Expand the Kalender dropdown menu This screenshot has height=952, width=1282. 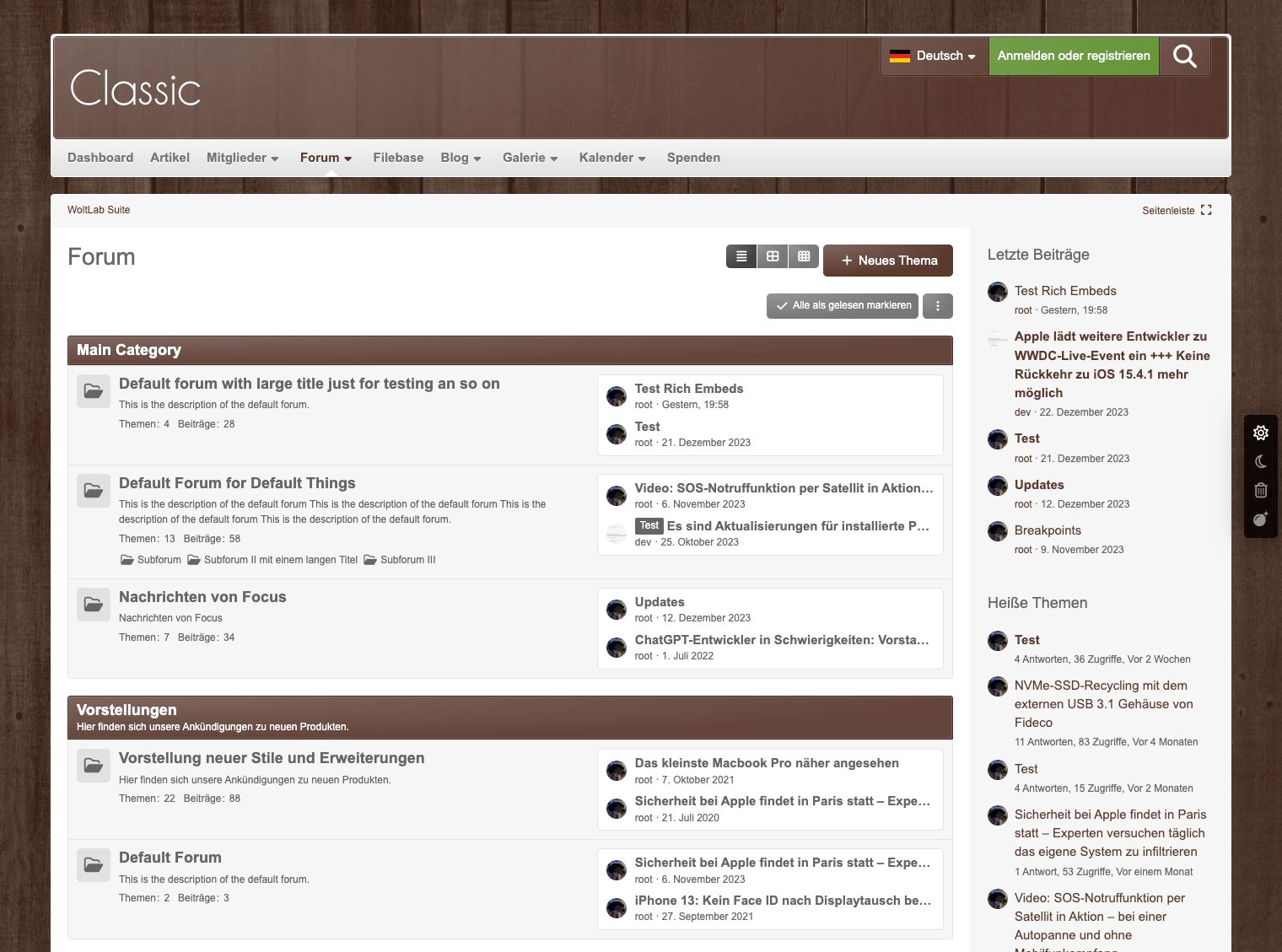612,158
